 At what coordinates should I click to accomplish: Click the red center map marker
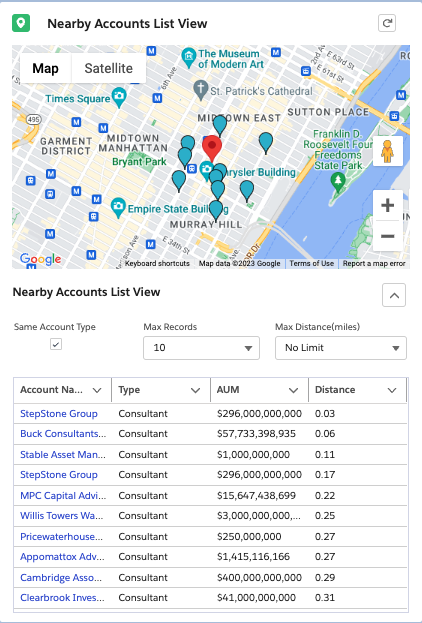(212, 148)
